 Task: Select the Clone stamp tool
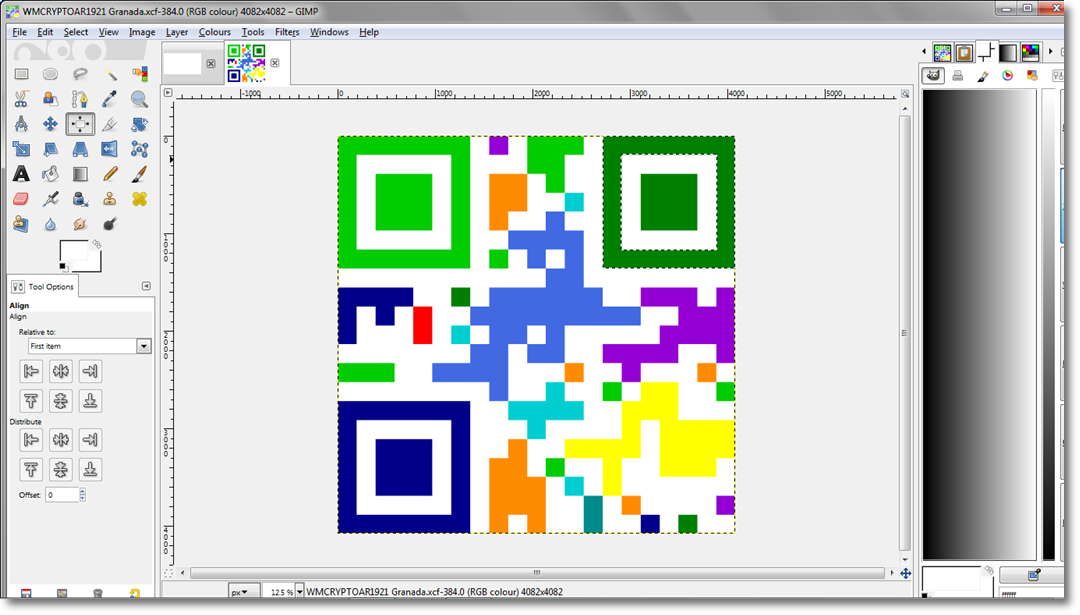click(110, 199)
